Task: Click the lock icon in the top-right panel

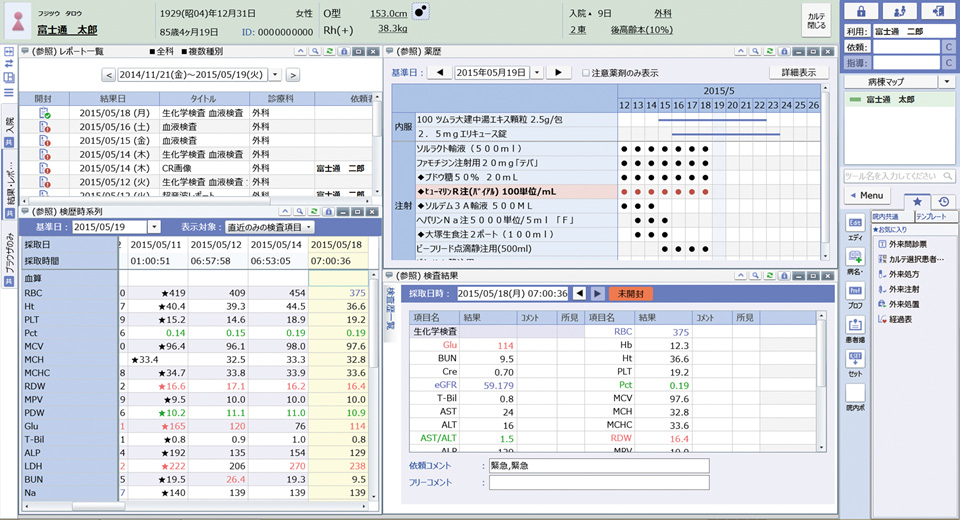Action: (x=859, y=11)
